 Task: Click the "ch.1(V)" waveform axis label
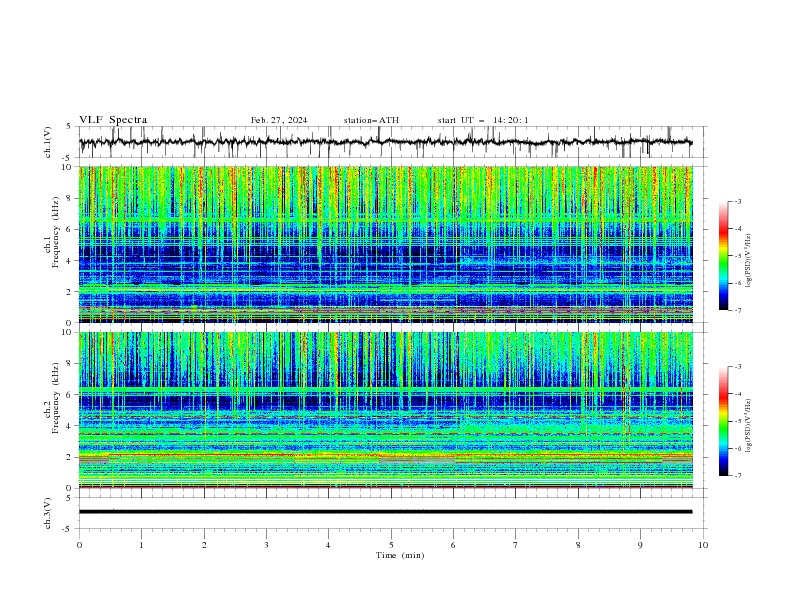point(48,142)
